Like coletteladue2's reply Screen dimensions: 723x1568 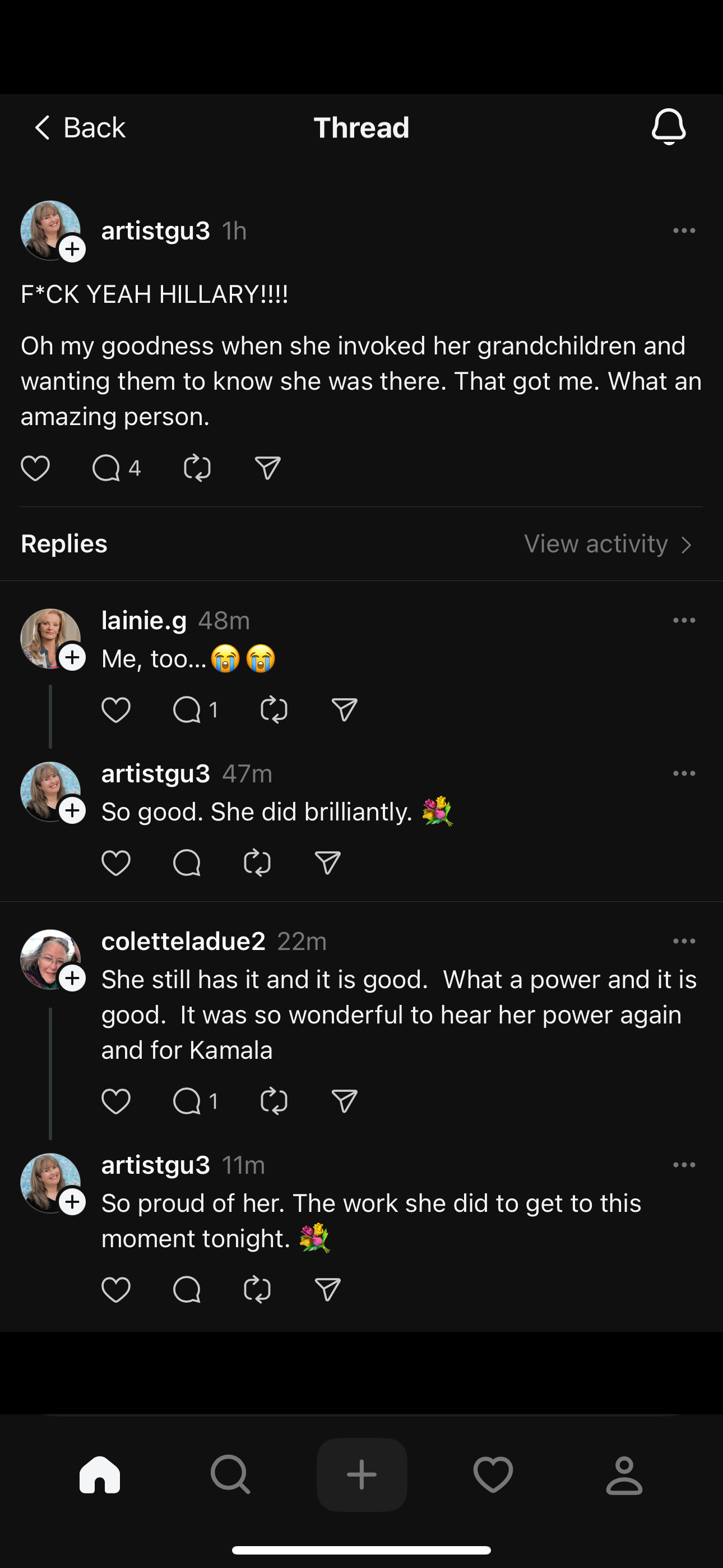coord(115,1101)
